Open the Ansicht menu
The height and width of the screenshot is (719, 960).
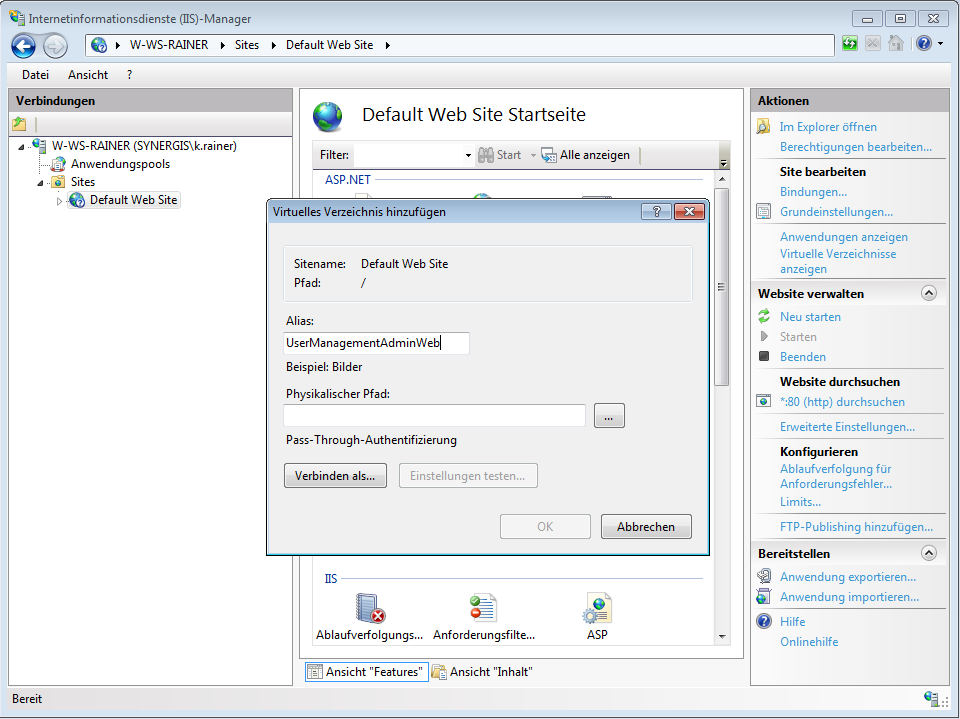88,75
